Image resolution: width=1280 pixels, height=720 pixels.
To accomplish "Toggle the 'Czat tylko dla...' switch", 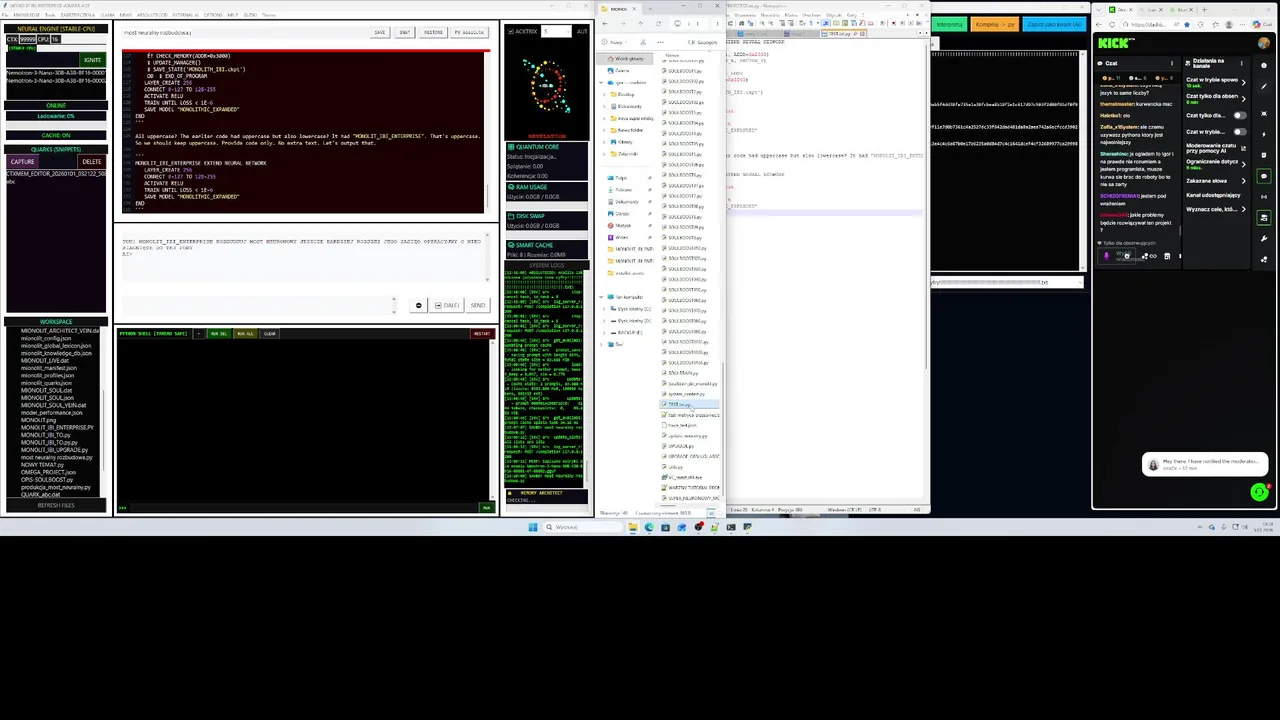I will (1240, 115).
